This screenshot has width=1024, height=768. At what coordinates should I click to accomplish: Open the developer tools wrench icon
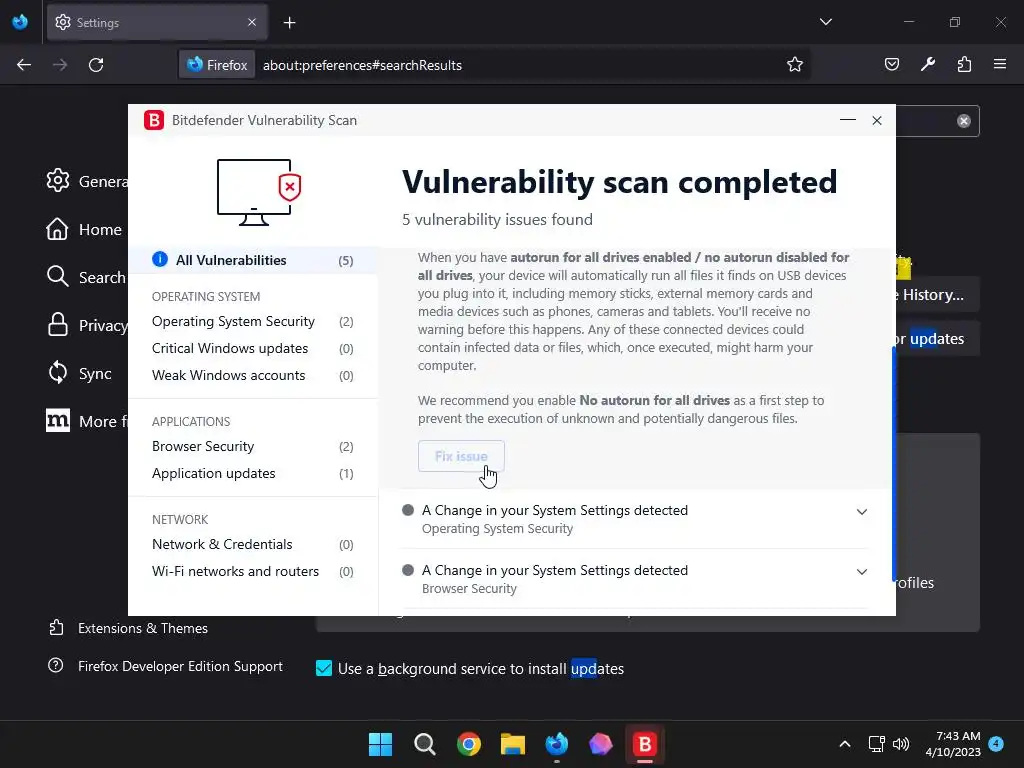pos(928,64)
